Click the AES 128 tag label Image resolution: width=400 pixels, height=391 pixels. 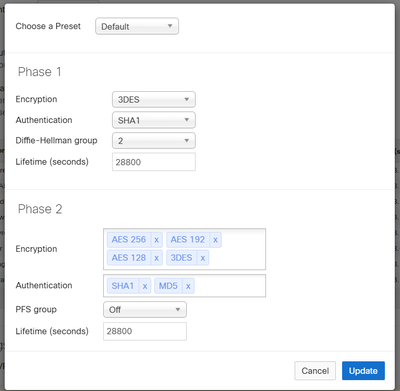[129, 258]
